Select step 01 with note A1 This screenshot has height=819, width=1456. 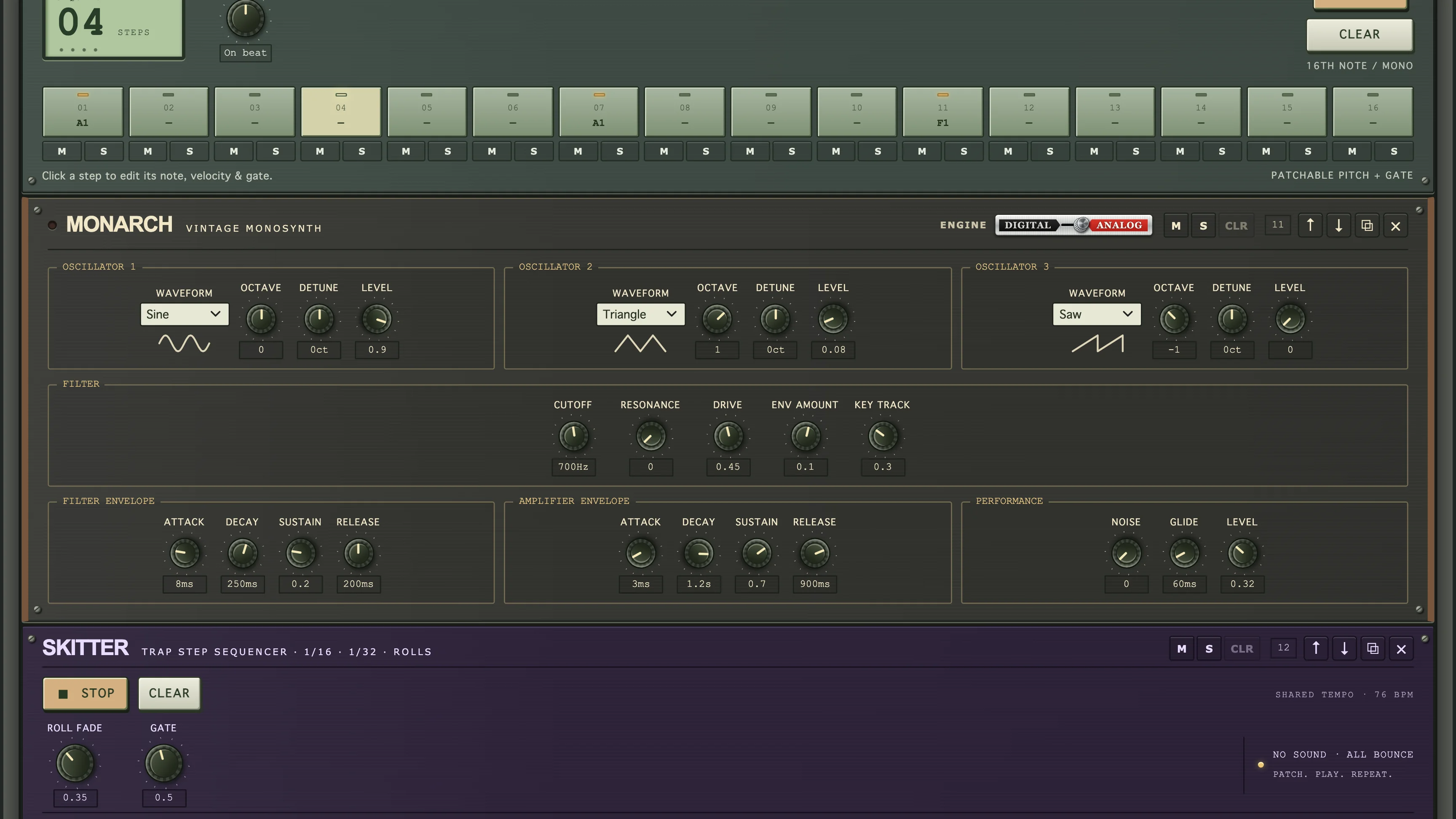click(x=83, y=111)
